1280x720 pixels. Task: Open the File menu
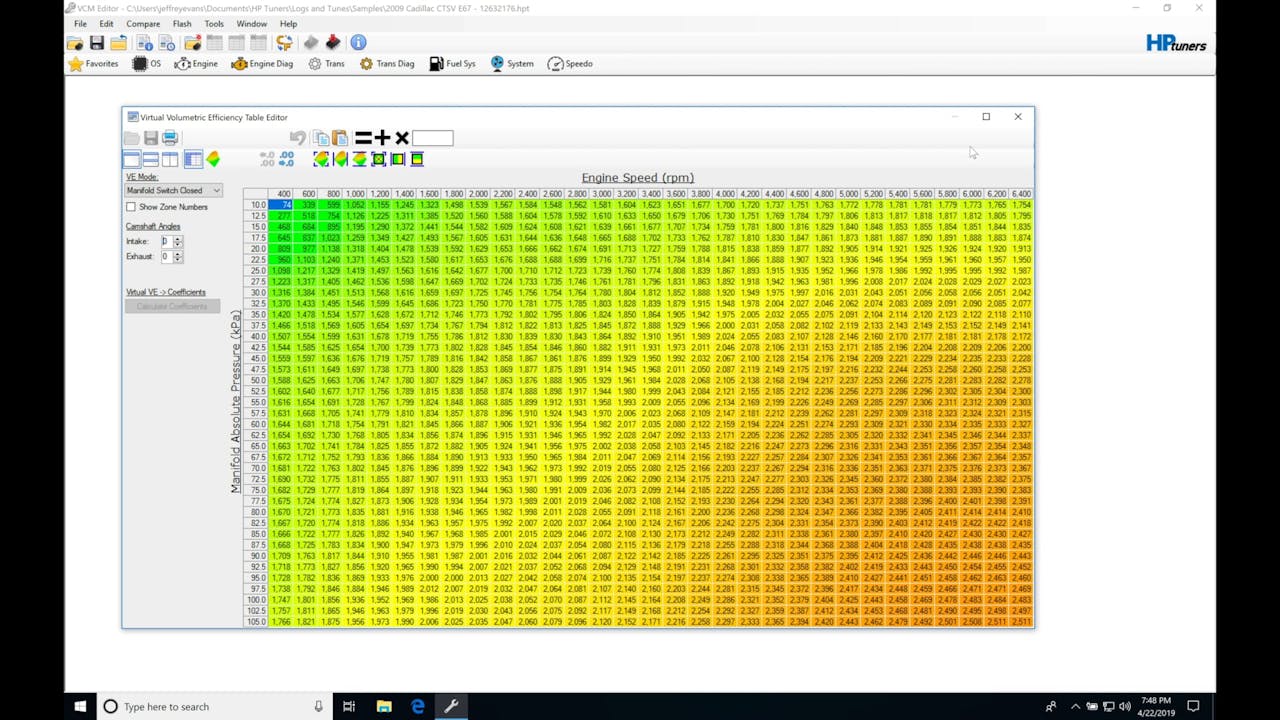point(80,24)
